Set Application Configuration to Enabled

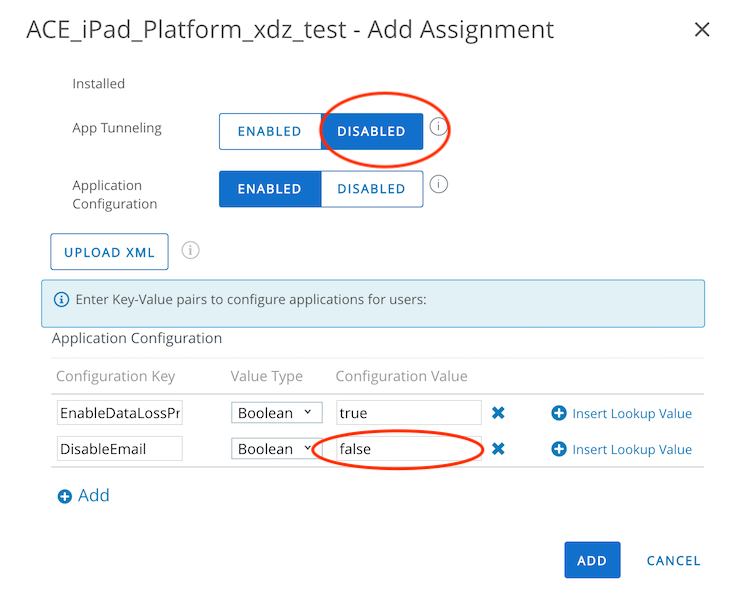coord(269,189)
